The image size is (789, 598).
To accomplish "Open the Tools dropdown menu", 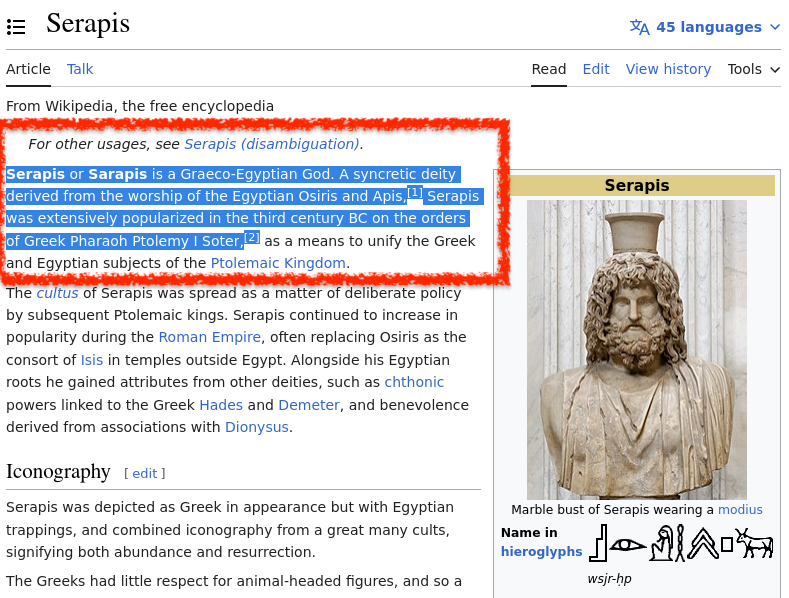I will [x=753, y=69].
